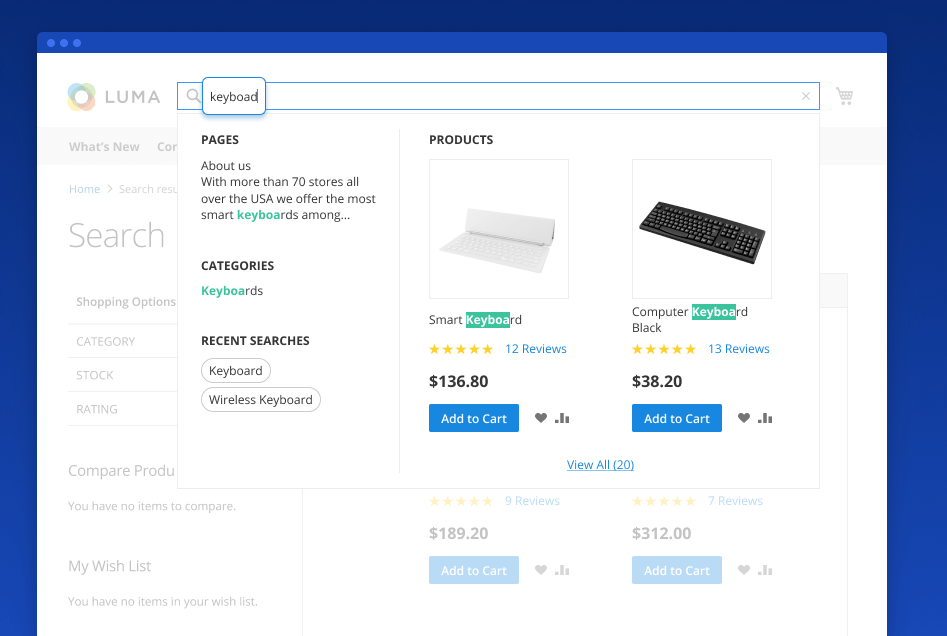Click the Luma logo
This screenshot has width=947, height=636.
[114, 97]
